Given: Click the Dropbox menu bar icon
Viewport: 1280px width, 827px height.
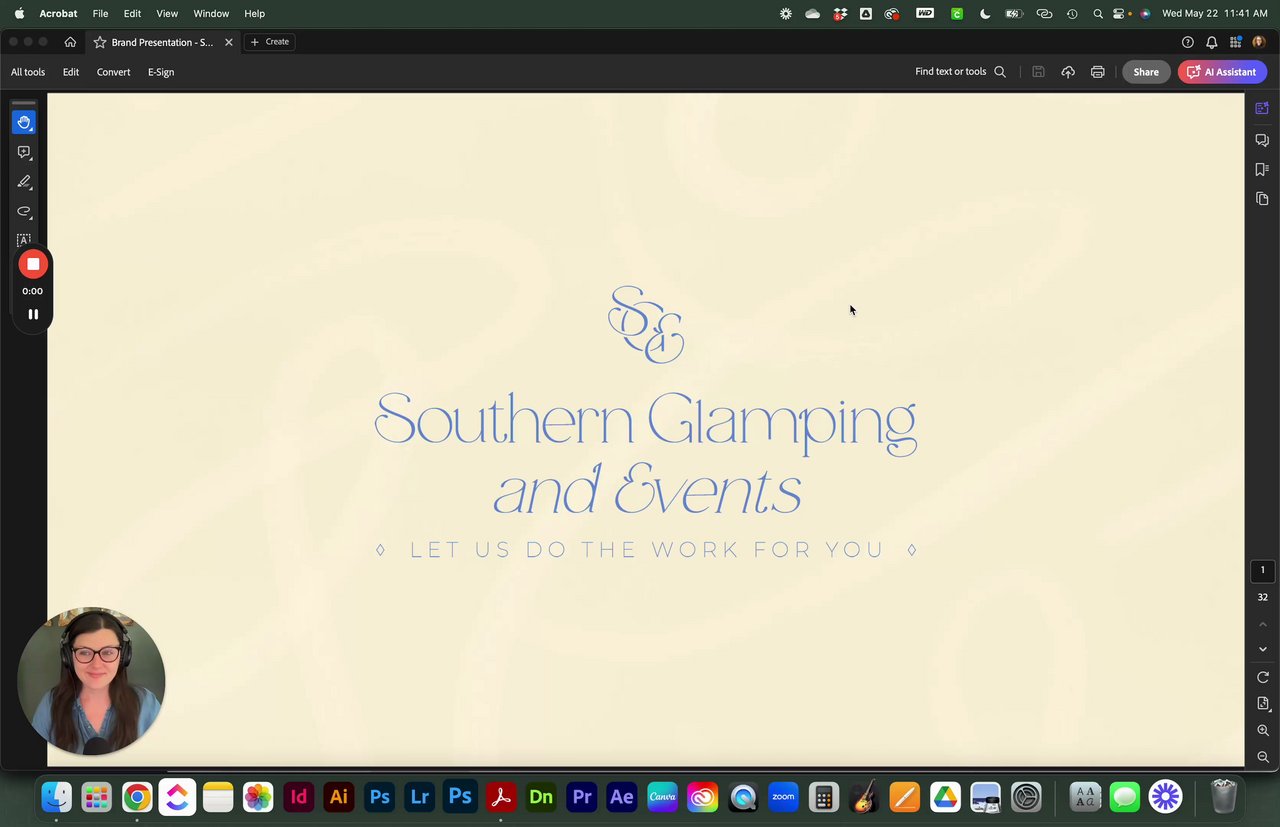Looking at the screenshot, I should (840, 14).
